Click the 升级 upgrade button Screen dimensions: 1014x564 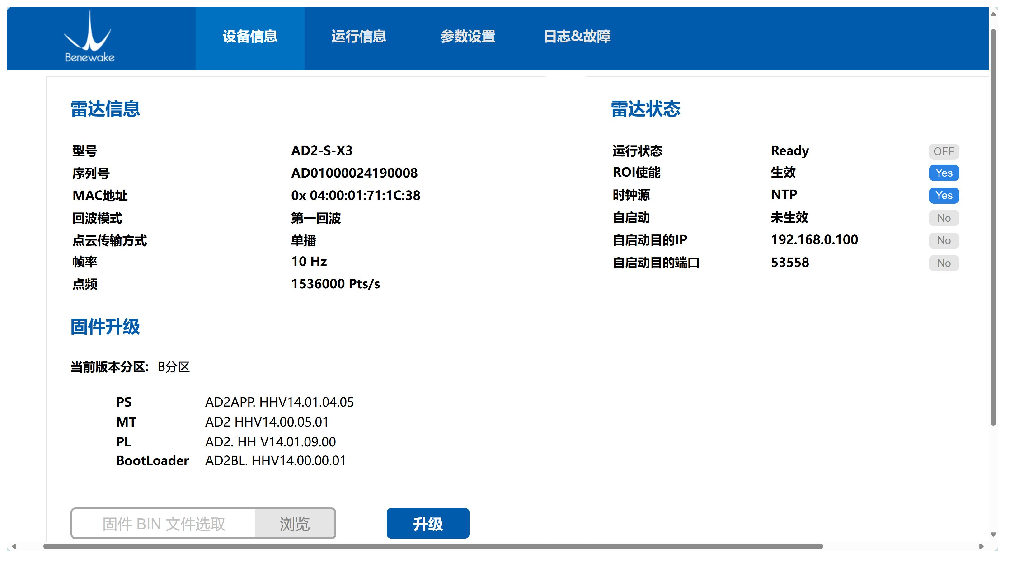tap(428, 523)
